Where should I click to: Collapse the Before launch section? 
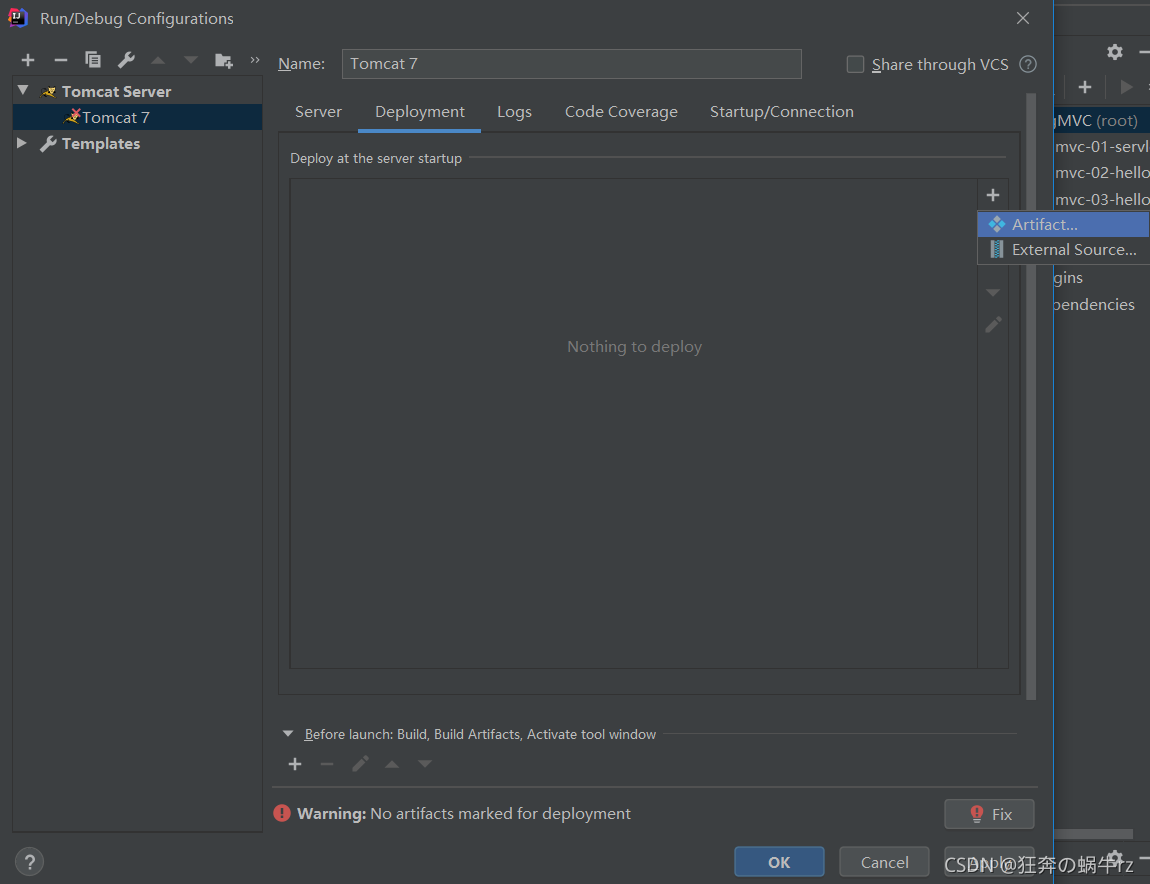(288, 734)
